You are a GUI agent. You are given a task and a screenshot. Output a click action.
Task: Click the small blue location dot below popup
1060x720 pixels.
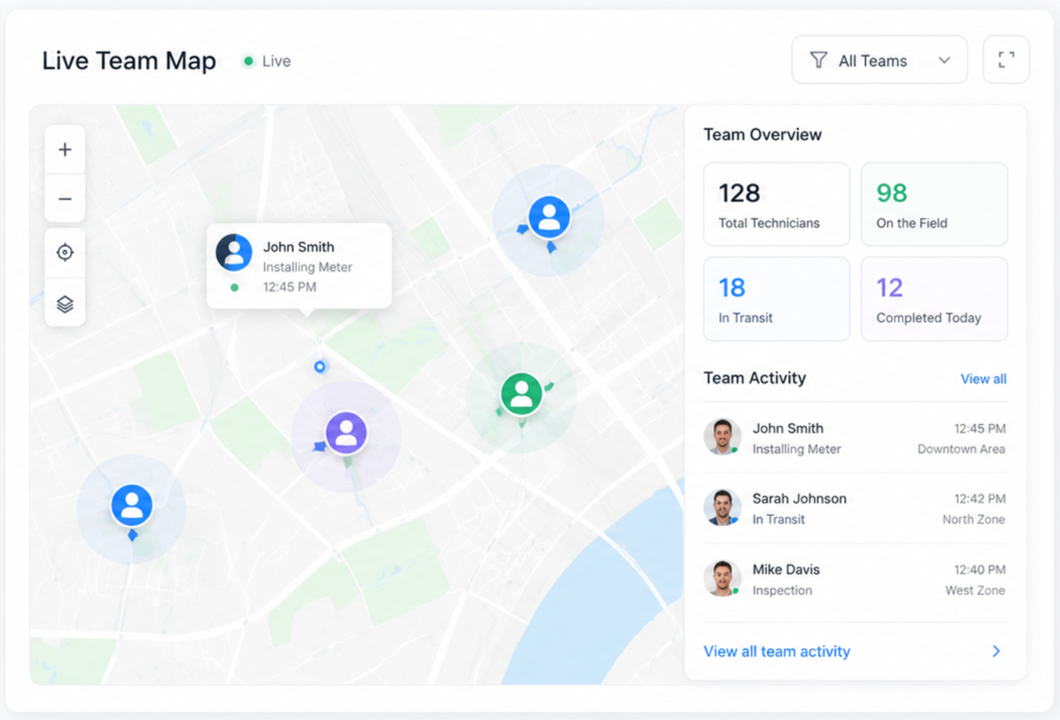click(320, 366)
